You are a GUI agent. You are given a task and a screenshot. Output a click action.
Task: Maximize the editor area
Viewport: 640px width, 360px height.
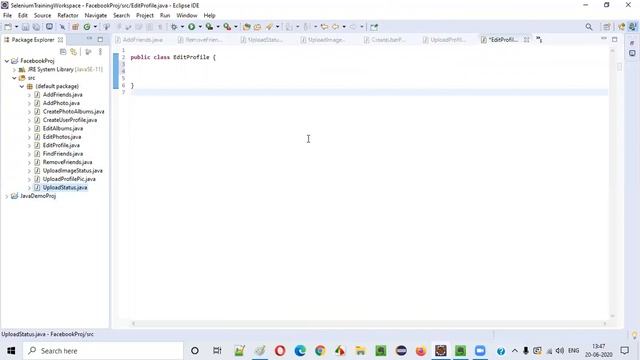(x=615, y=39)
